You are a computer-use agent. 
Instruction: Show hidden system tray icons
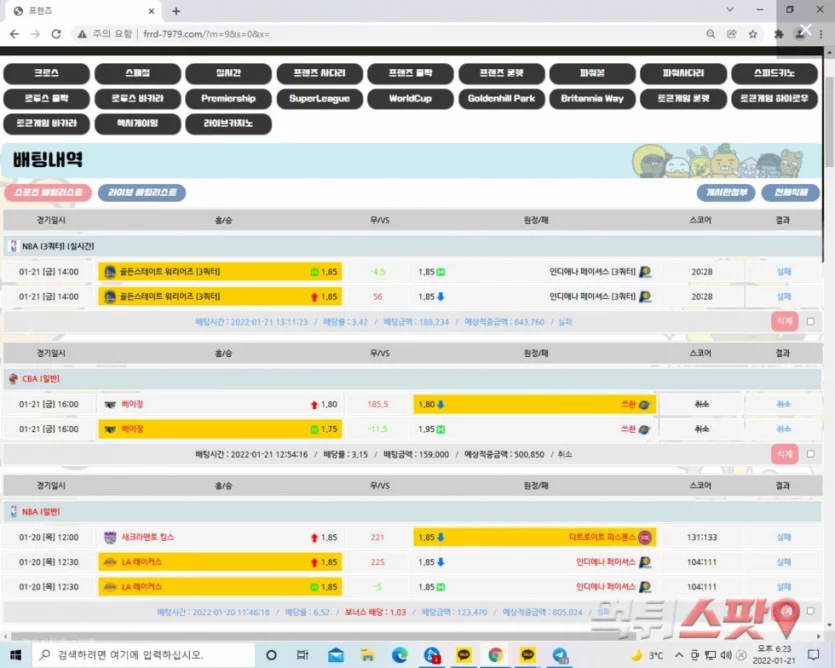coord(678,655)
